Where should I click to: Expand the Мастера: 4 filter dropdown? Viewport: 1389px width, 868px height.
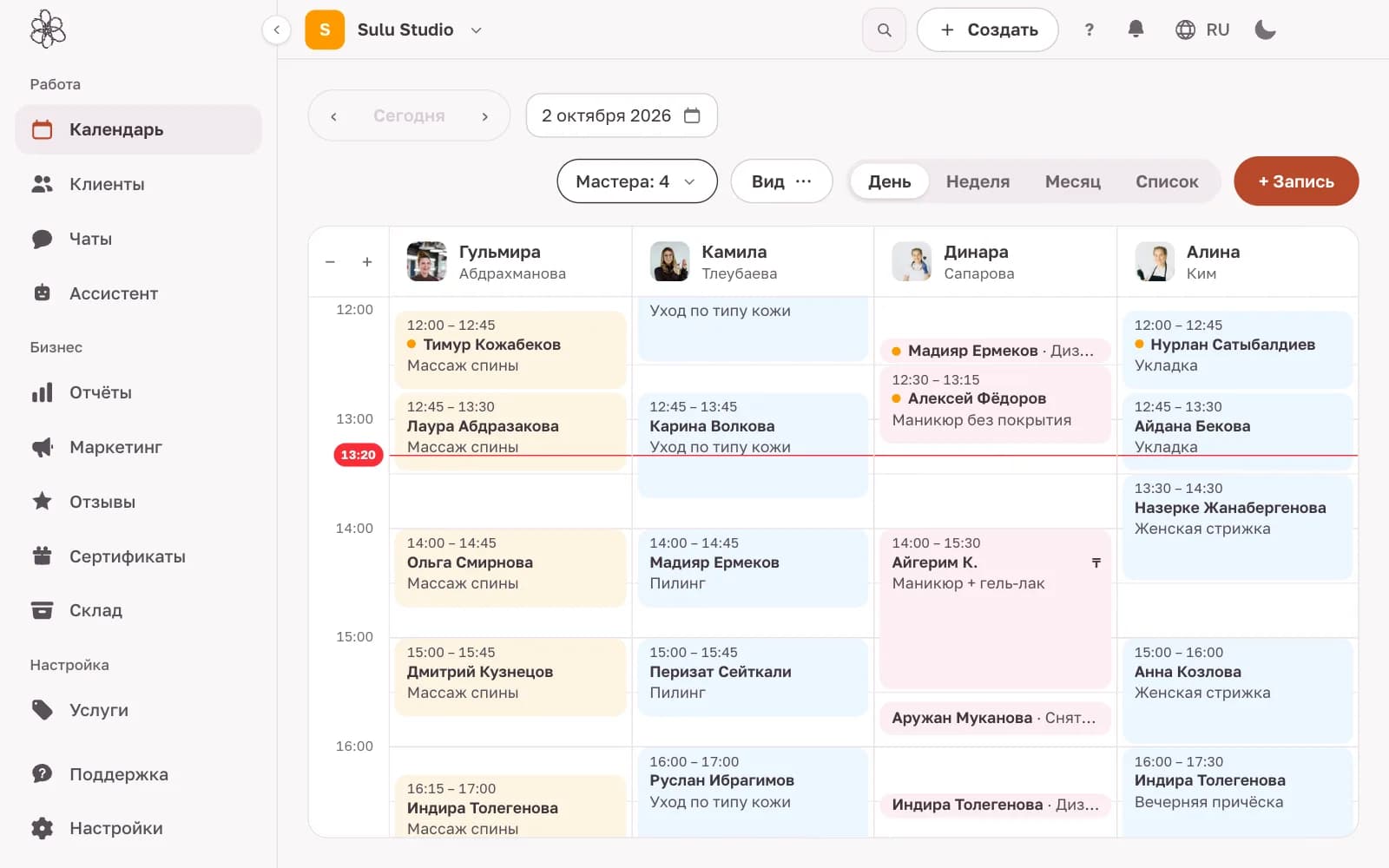(637, 181)
